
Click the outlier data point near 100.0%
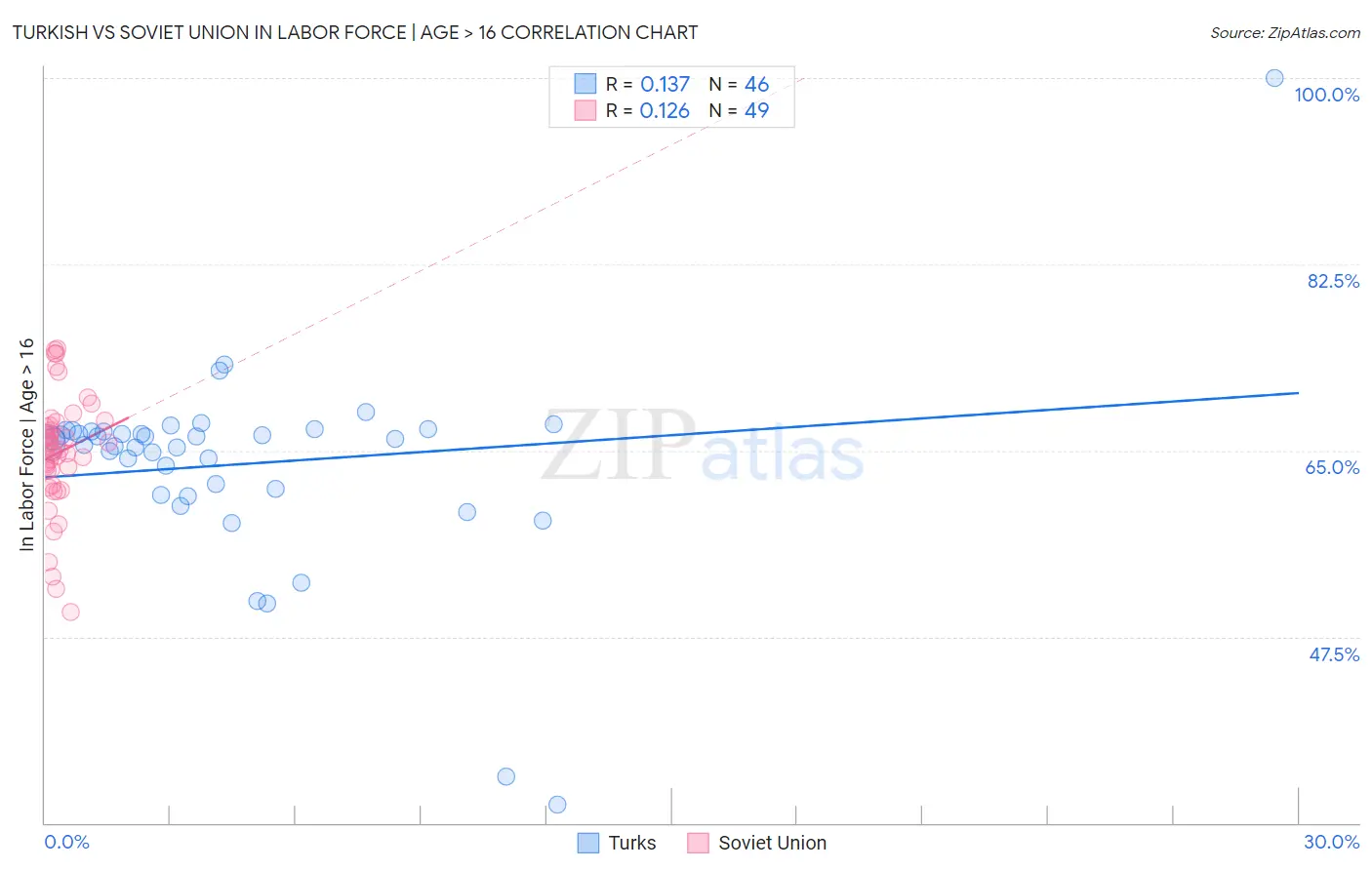click(1274, 78)
